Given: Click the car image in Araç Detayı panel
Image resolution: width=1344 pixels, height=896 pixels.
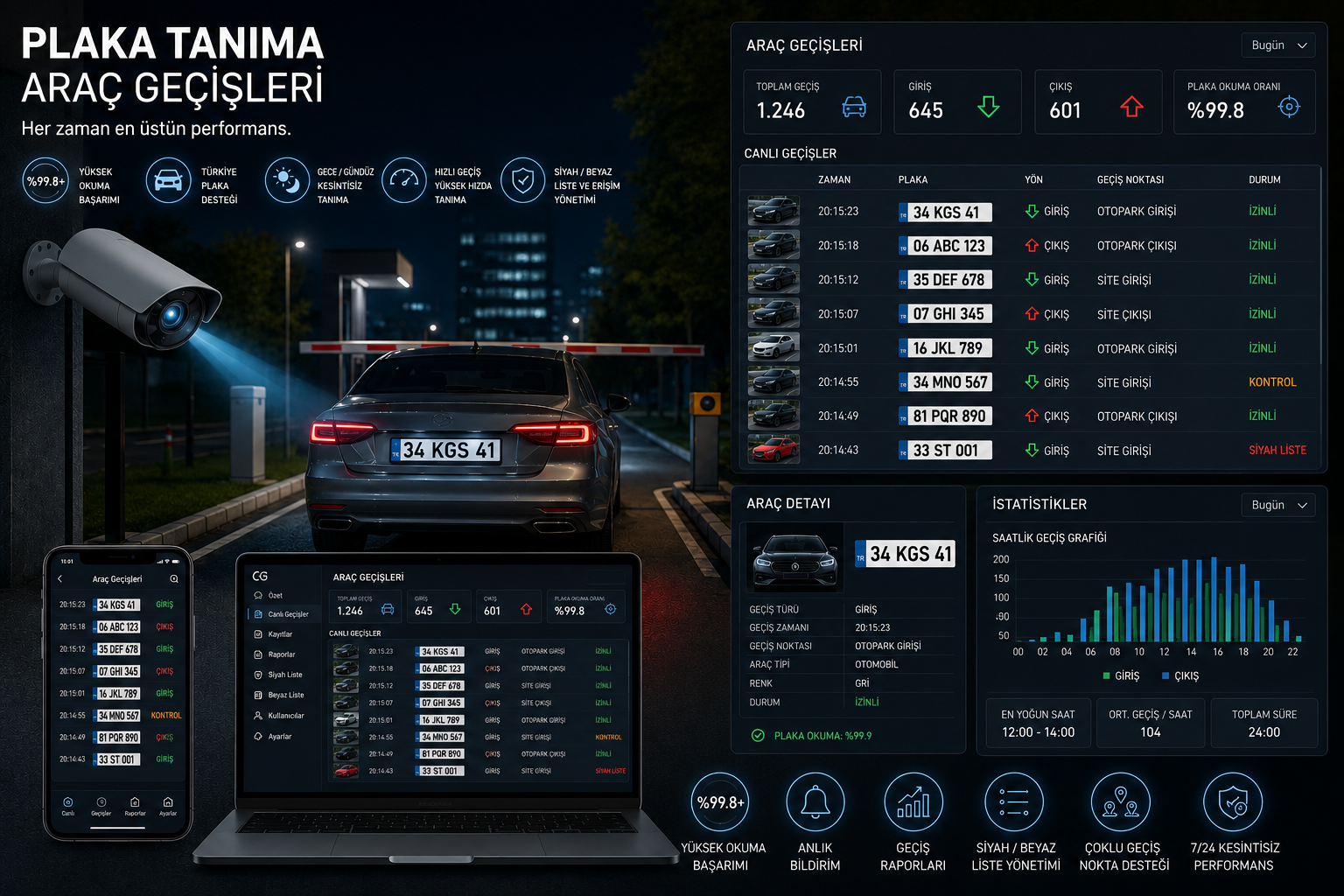Looking at the screenshot, I should (x=794, y=558).
